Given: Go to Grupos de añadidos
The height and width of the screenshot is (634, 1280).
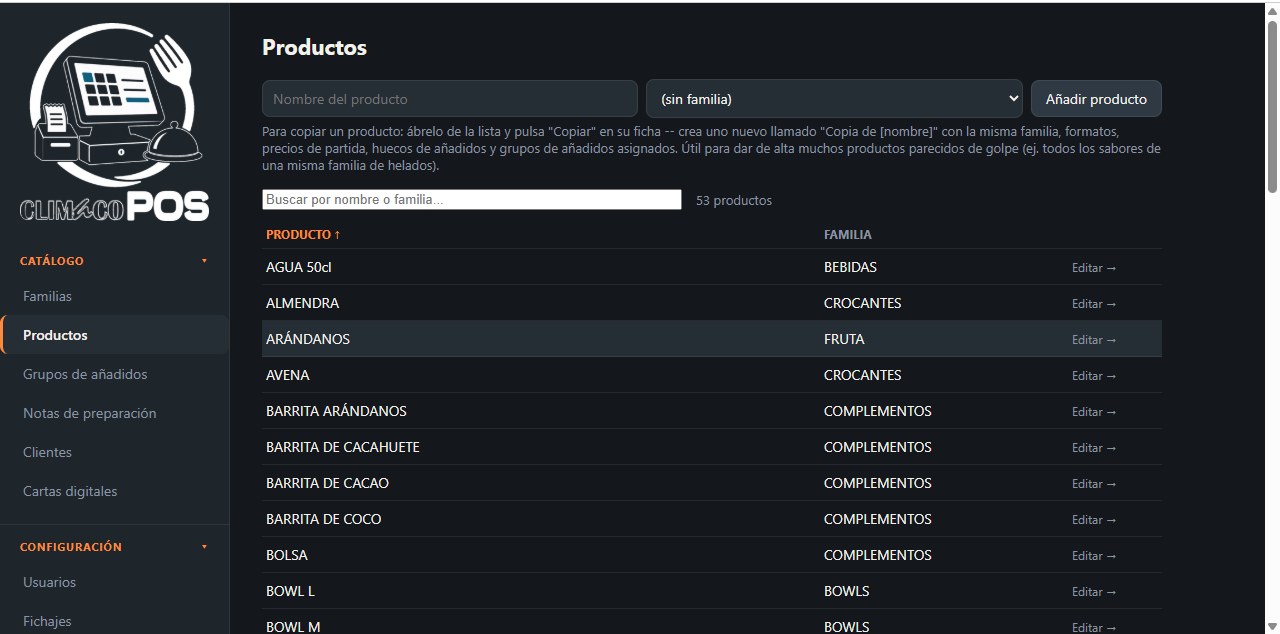Looking at the screenshot, I should [85, 374].
